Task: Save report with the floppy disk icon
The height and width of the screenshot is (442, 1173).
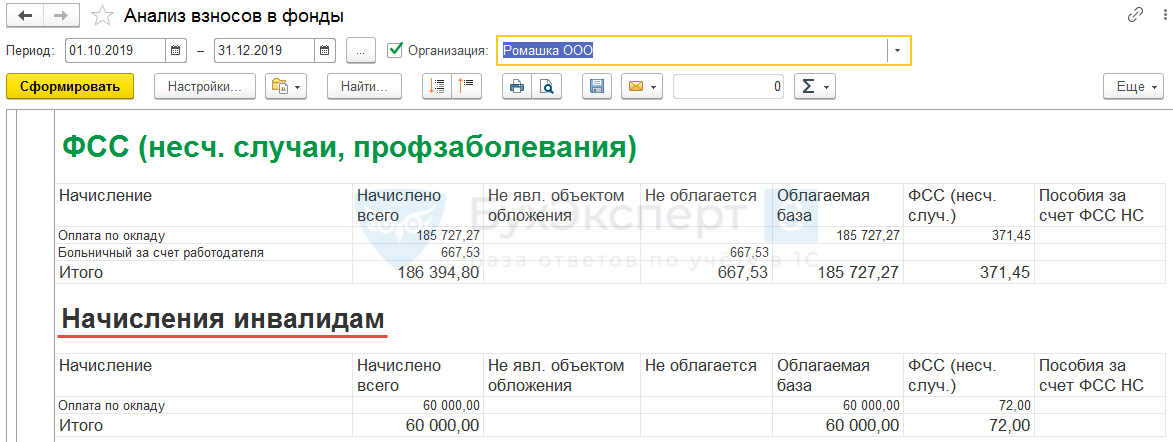Action: pos(597,87)
